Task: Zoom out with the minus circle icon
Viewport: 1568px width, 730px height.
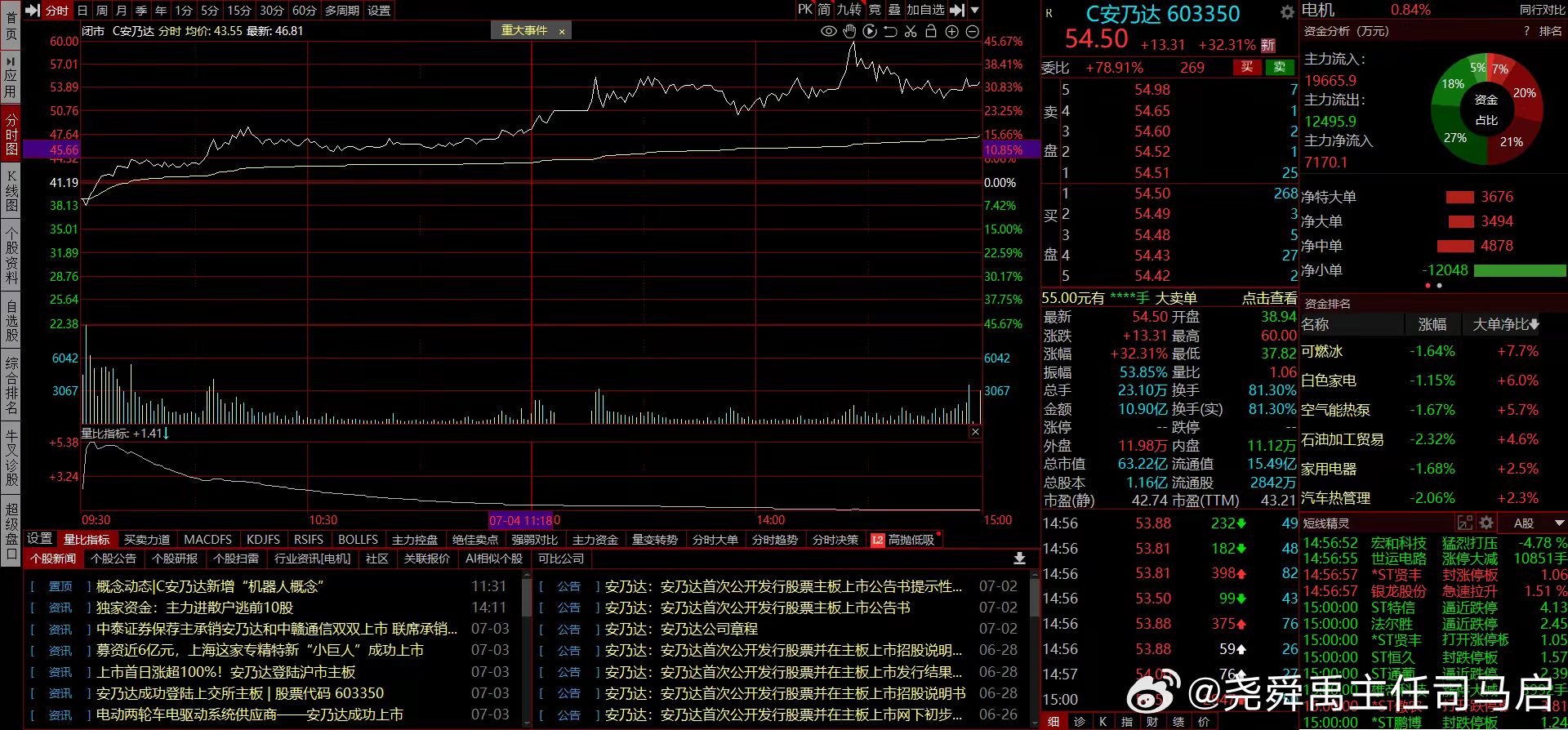Action: (x=972, y=31)
